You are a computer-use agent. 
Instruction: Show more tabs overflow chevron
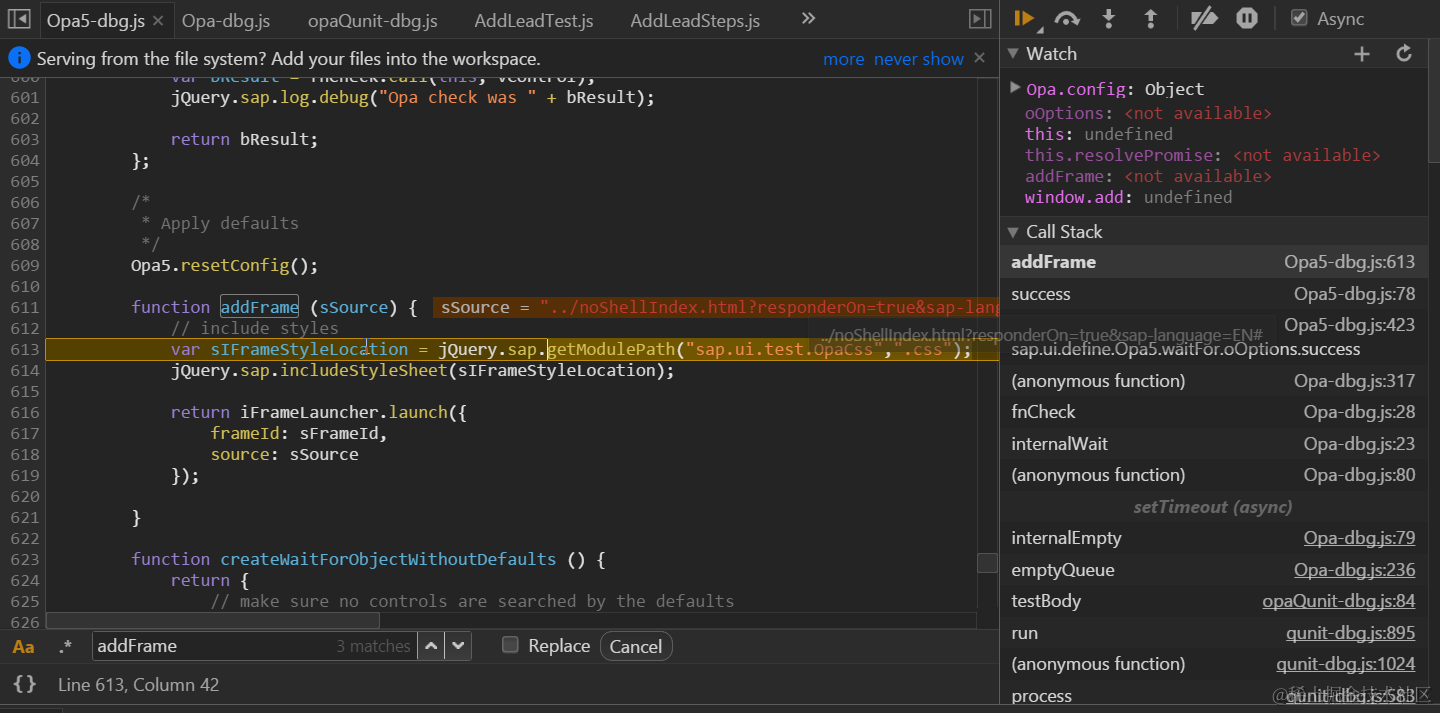pos(808,19)
